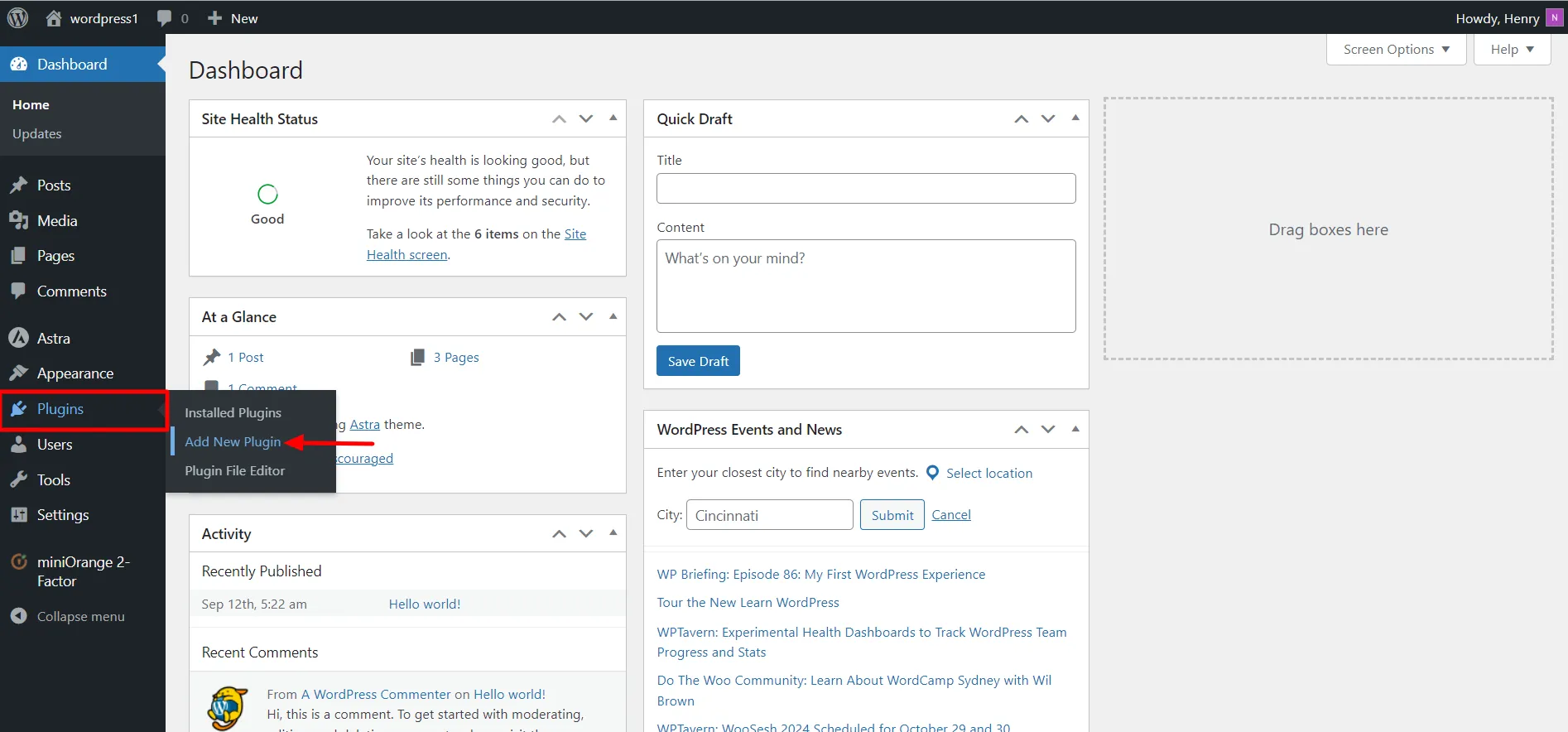The image size is (1568, 732).
Task: Open Plugin File Editor submenu item
Action: tap(234, 470)
